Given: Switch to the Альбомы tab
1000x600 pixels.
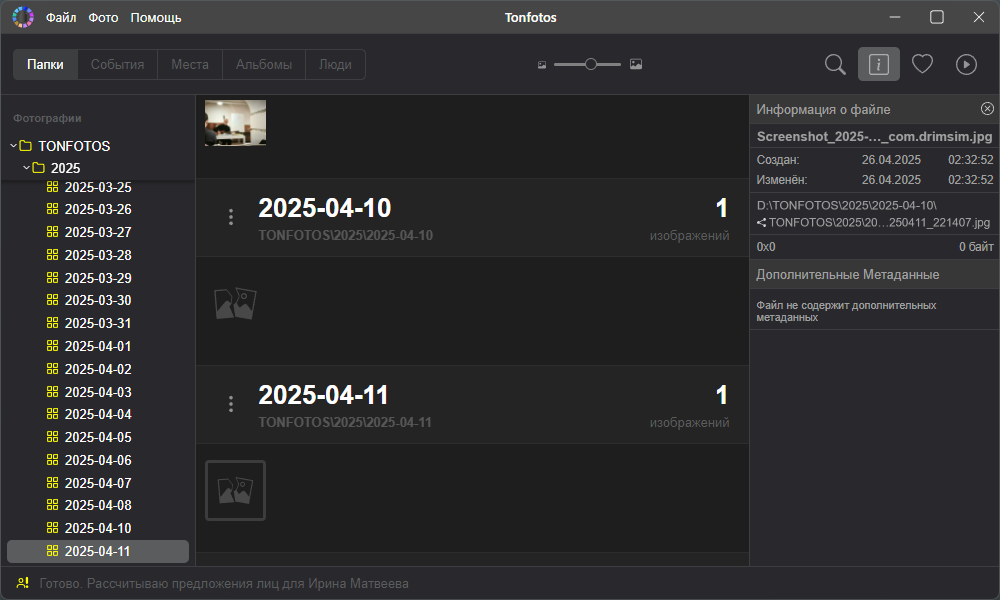Looking at the screenshot, I should [264, 64].
